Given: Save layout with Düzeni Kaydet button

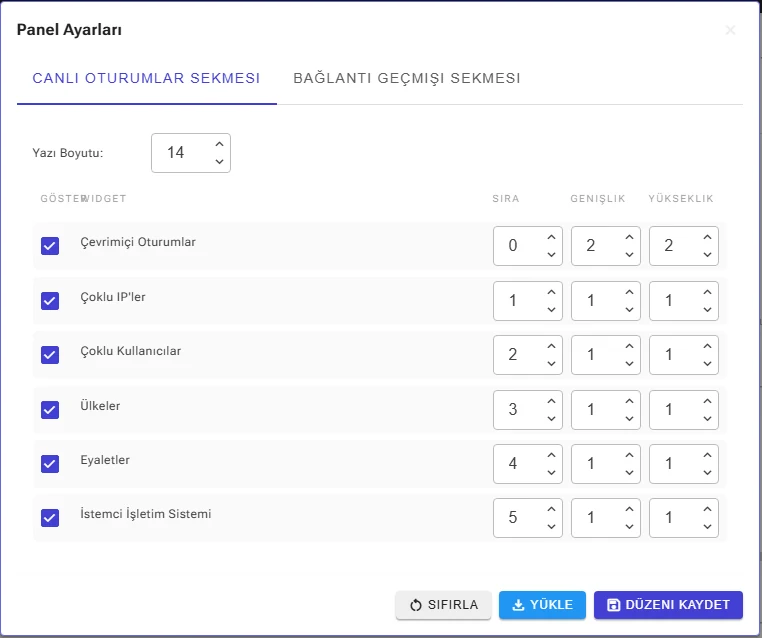Looking at the screenshot, I should point(668,605).
